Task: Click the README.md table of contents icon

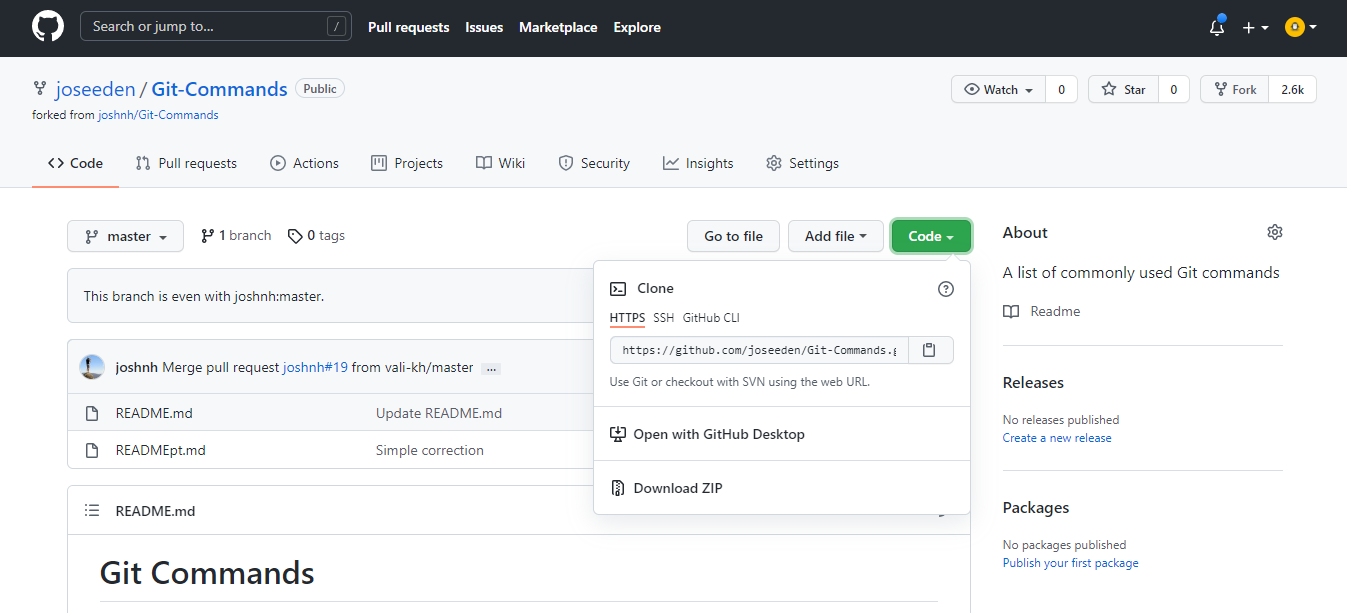Action: point(92,511)
